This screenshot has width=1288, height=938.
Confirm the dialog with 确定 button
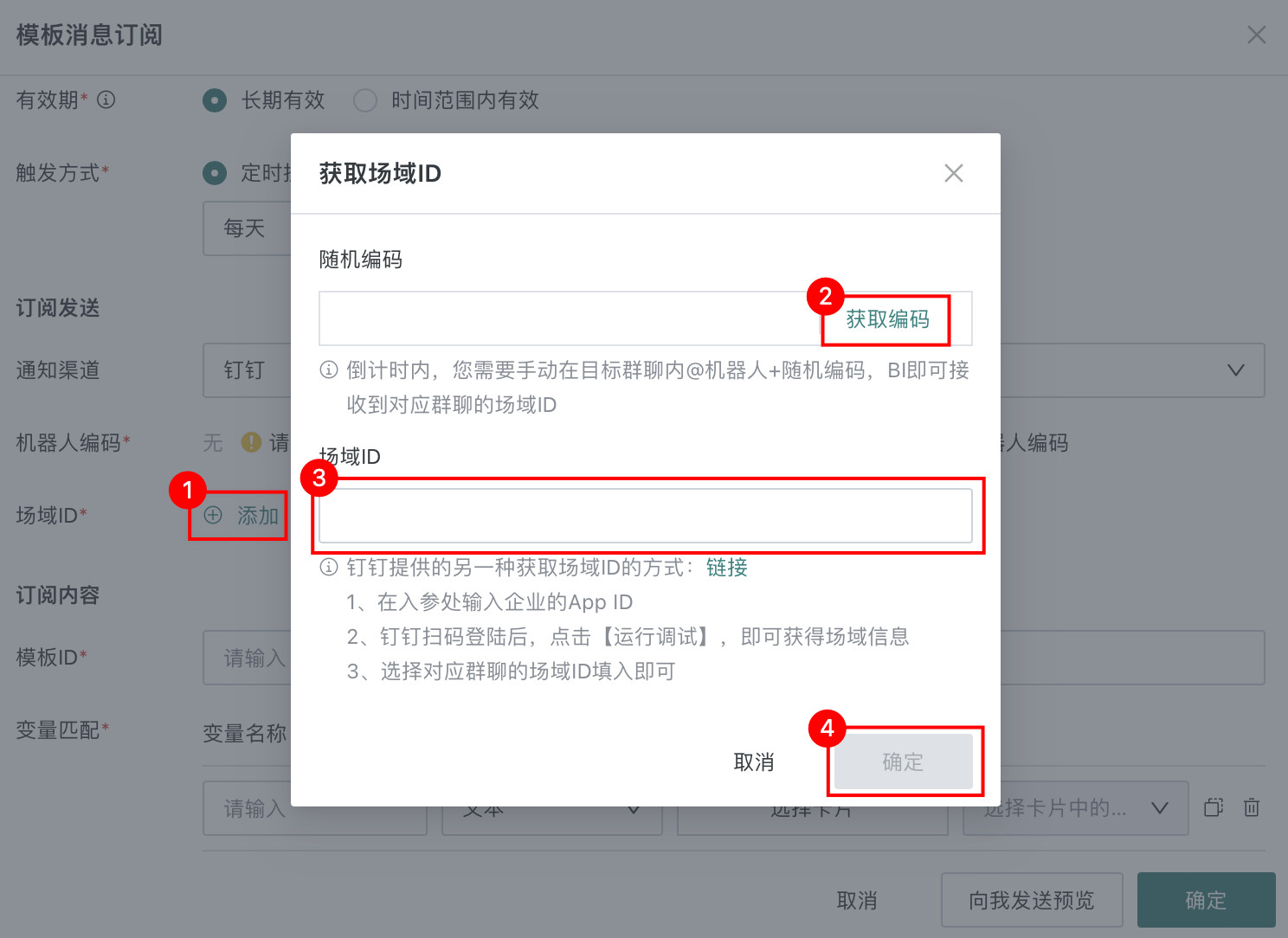coord(903,761)
